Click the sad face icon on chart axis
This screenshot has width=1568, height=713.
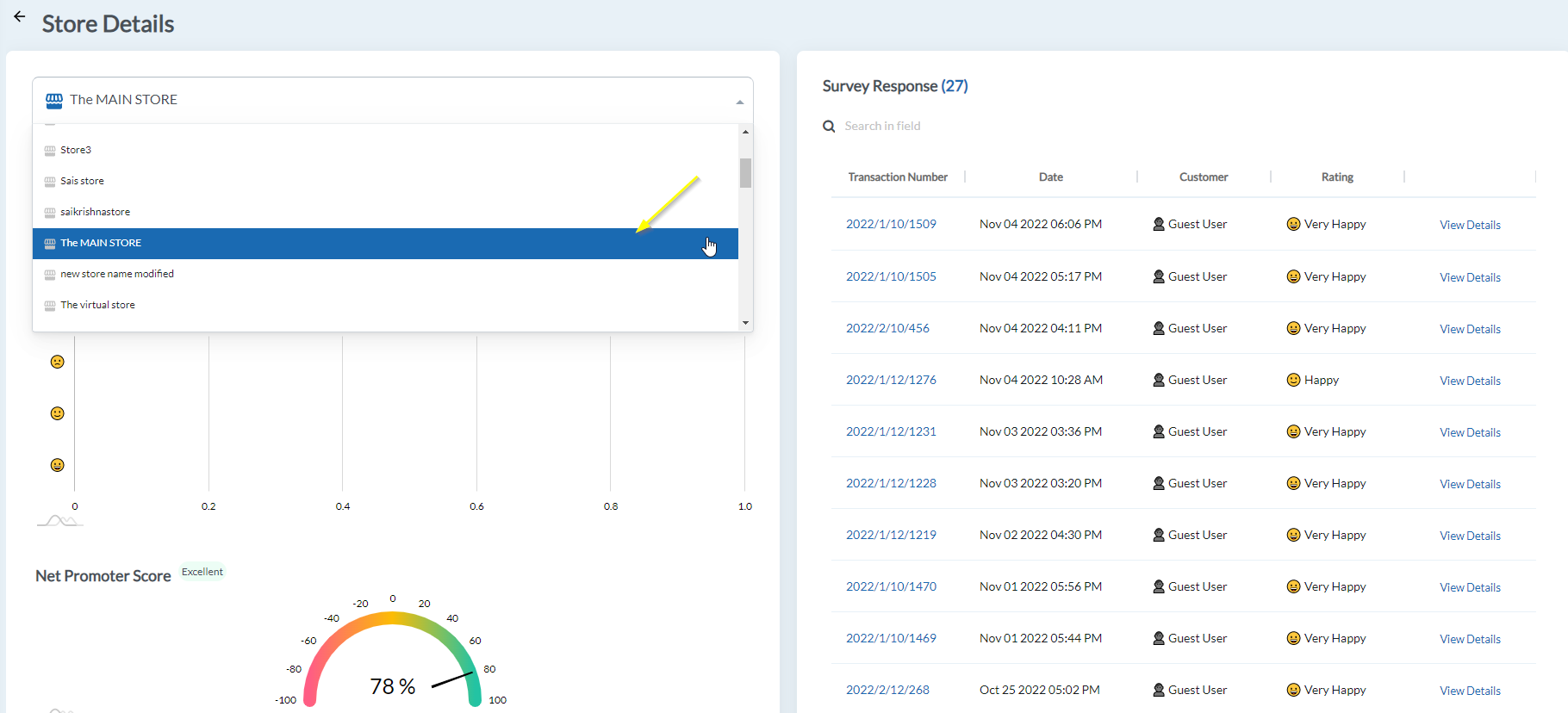(x=58, y=362)
